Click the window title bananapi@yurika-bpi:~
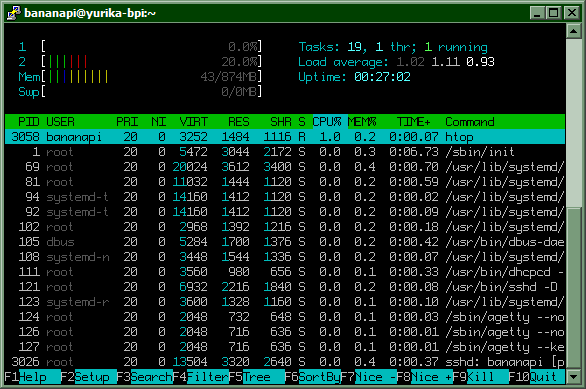Viewport: 586px width, 389px height. coord(90,13)
